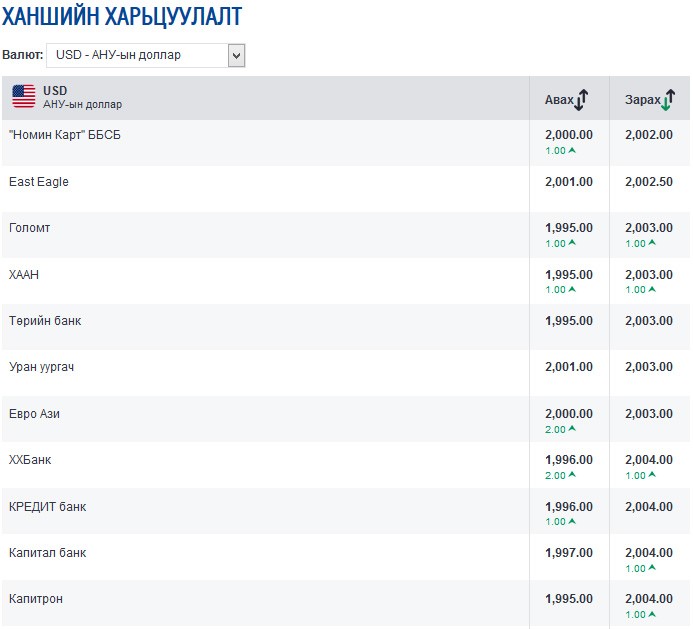Click the Зарах column header text
The width and height of the screenshot is (693, 629).
(643, 100)
